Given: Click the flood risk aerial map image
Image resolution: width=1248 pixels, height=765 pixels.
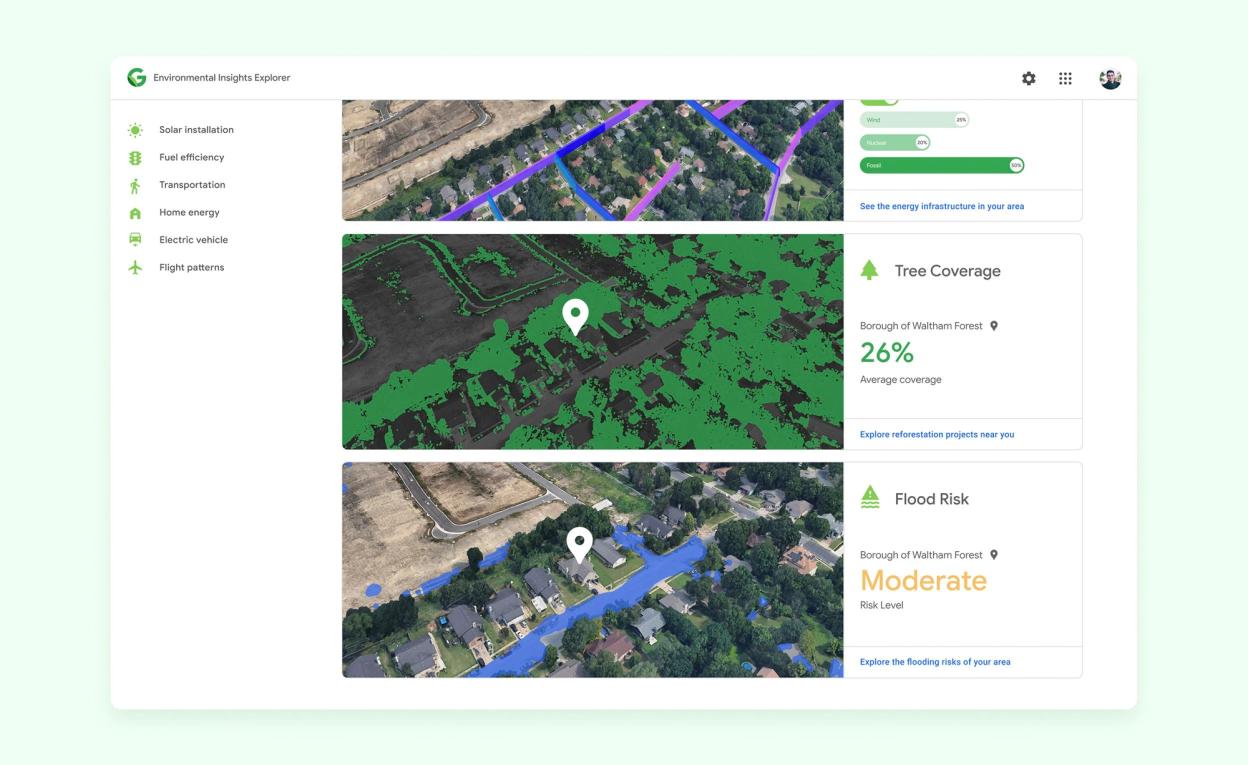Looking at the screenshot, I should pyautogui.click(x=593, y=570).
